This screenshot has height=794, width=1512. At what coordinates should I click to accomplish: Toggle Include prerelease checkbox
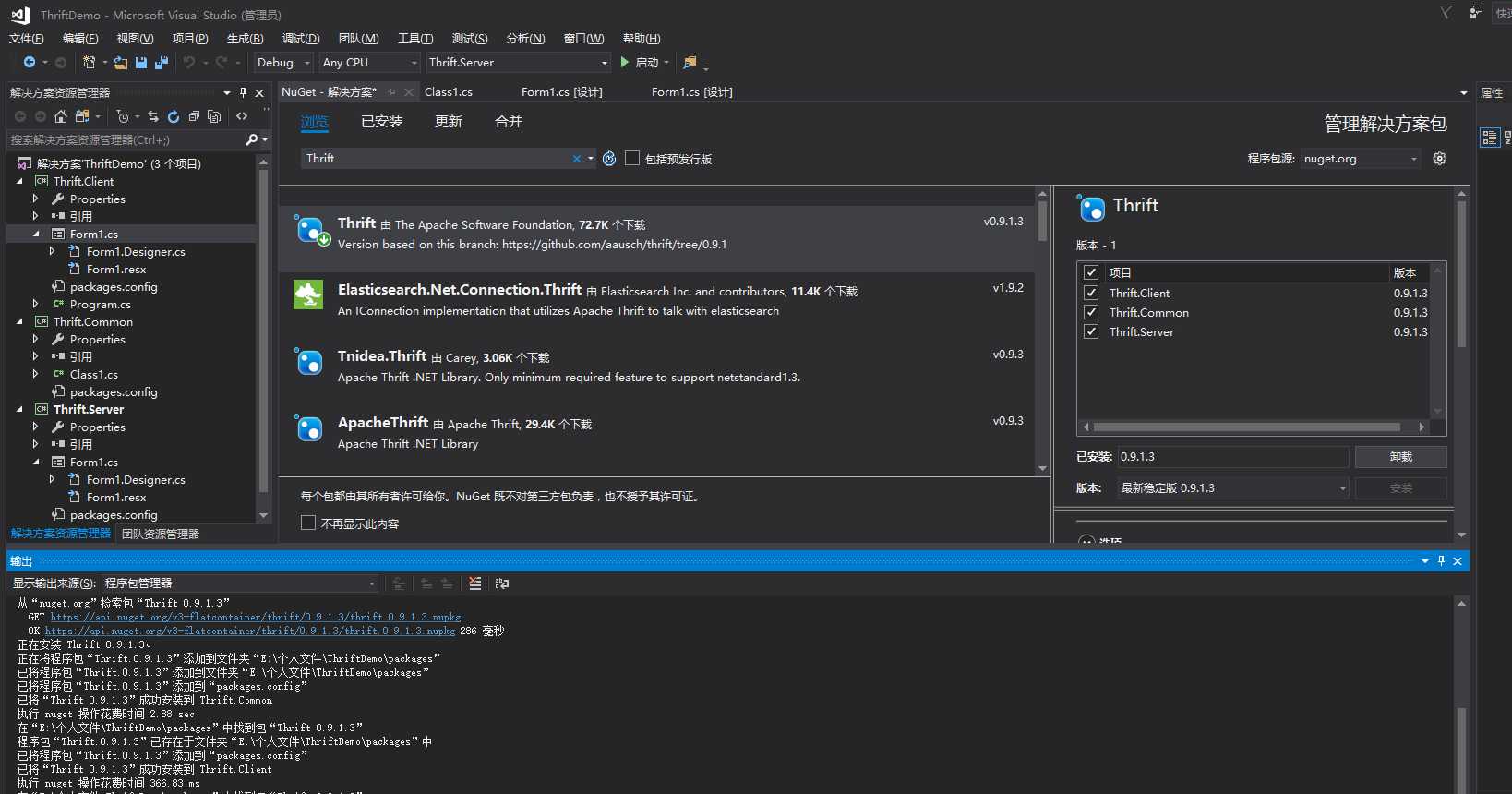coord(632,158)
